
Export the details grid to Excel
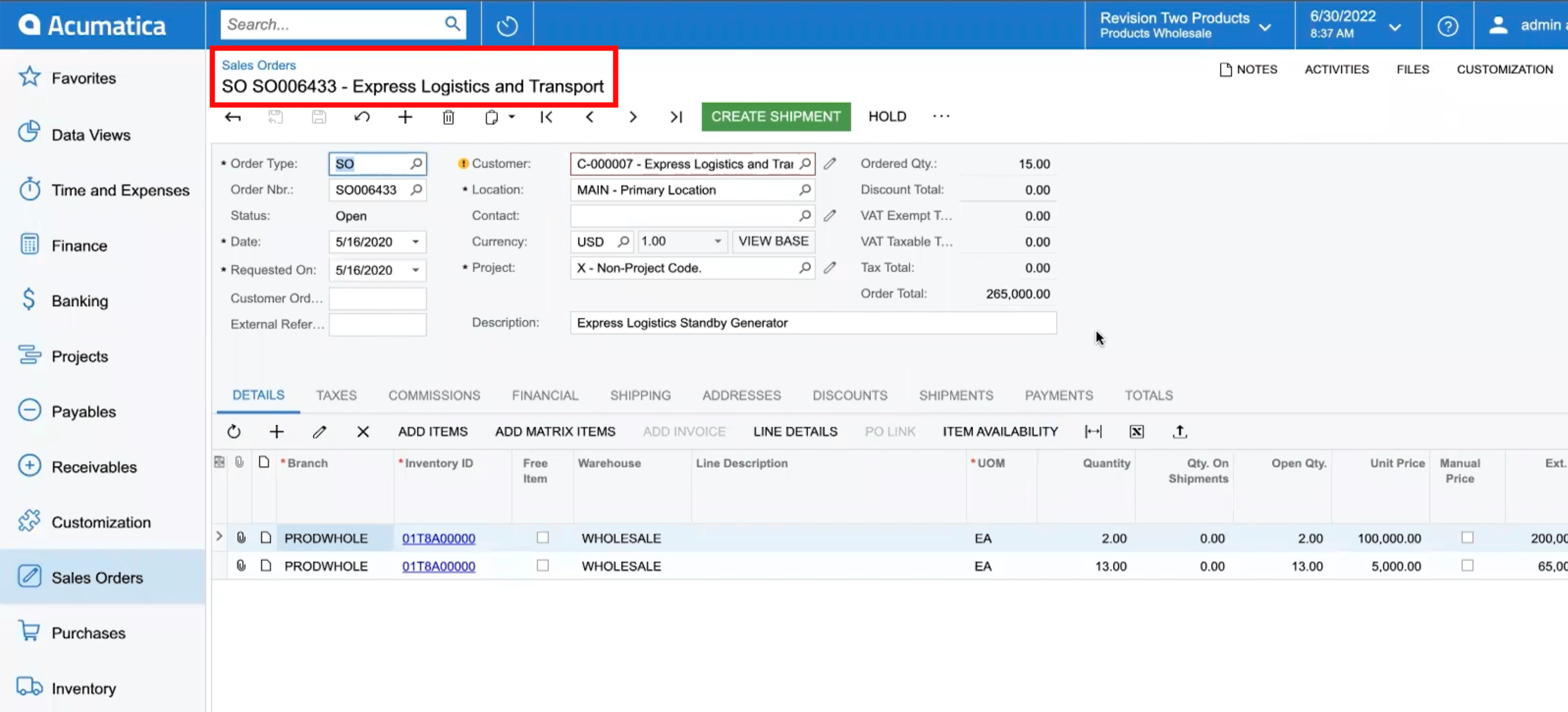pyautogui.click(x=1136, y=431)
